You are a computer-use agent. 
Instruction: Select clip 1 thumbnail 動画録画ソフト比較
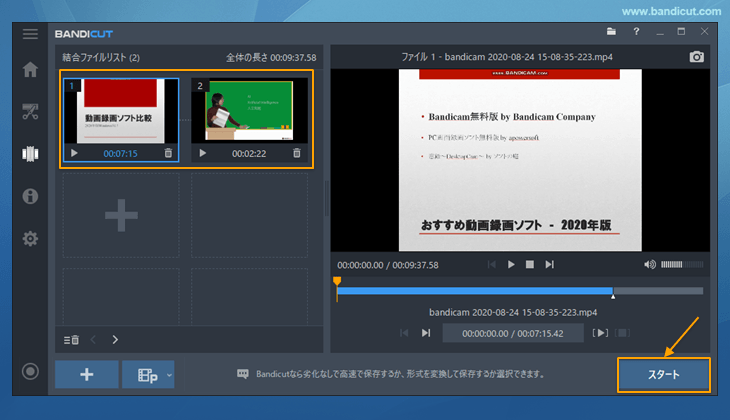pyautogui.click(x=121, y=111)
